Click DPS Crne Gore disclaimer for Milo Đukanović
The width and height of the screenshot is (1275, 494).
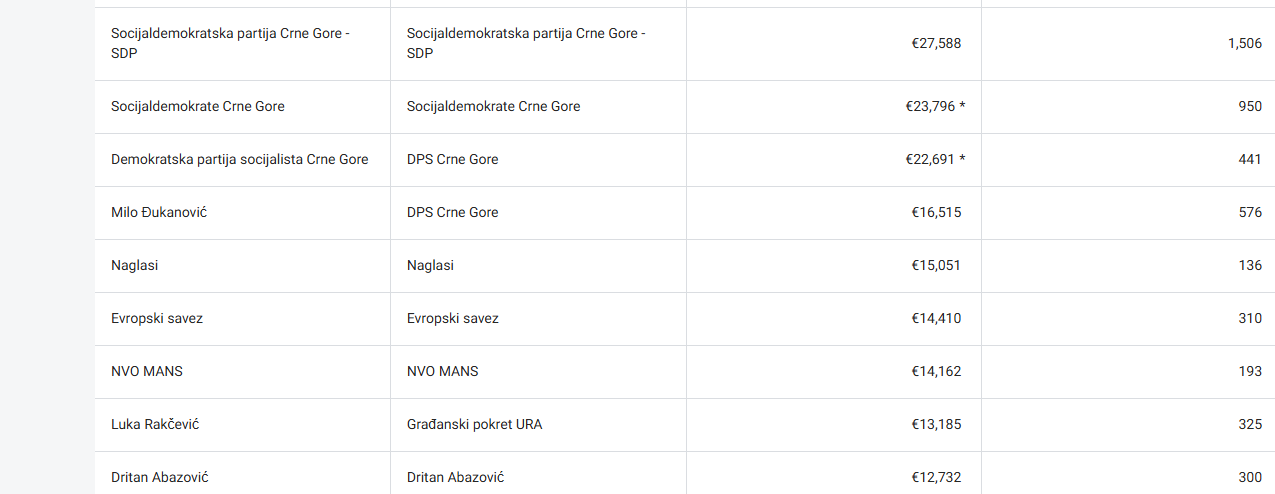pos(453,213)
